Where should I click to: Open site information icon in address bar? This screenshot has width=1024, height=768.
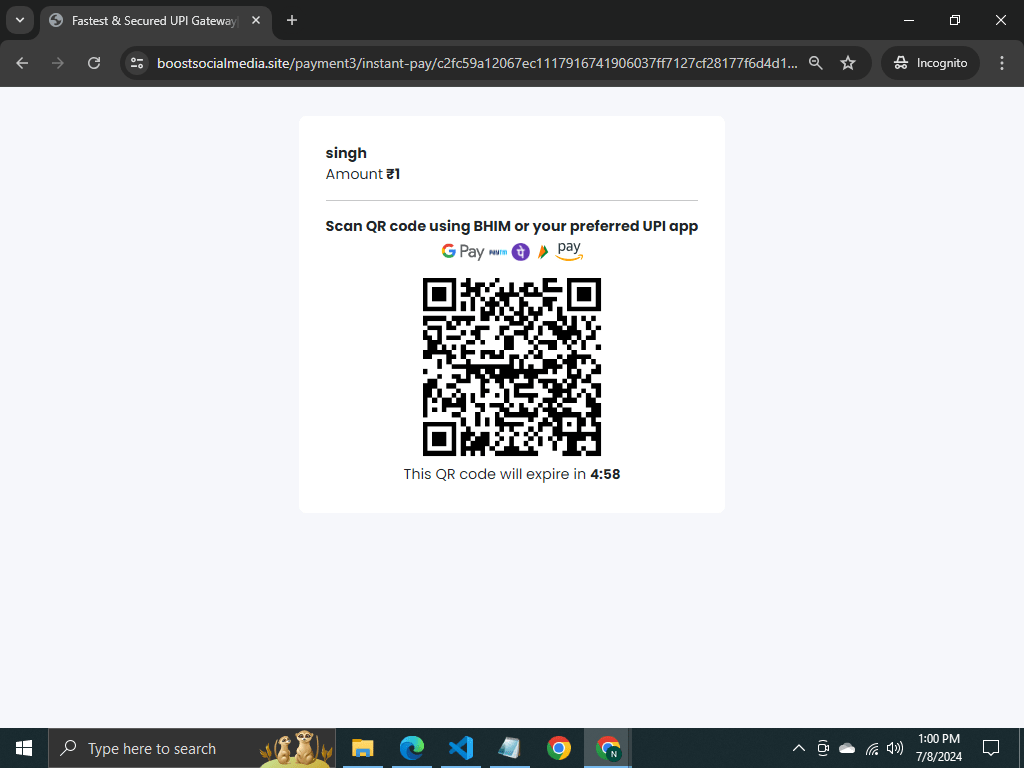pos(137,63)
